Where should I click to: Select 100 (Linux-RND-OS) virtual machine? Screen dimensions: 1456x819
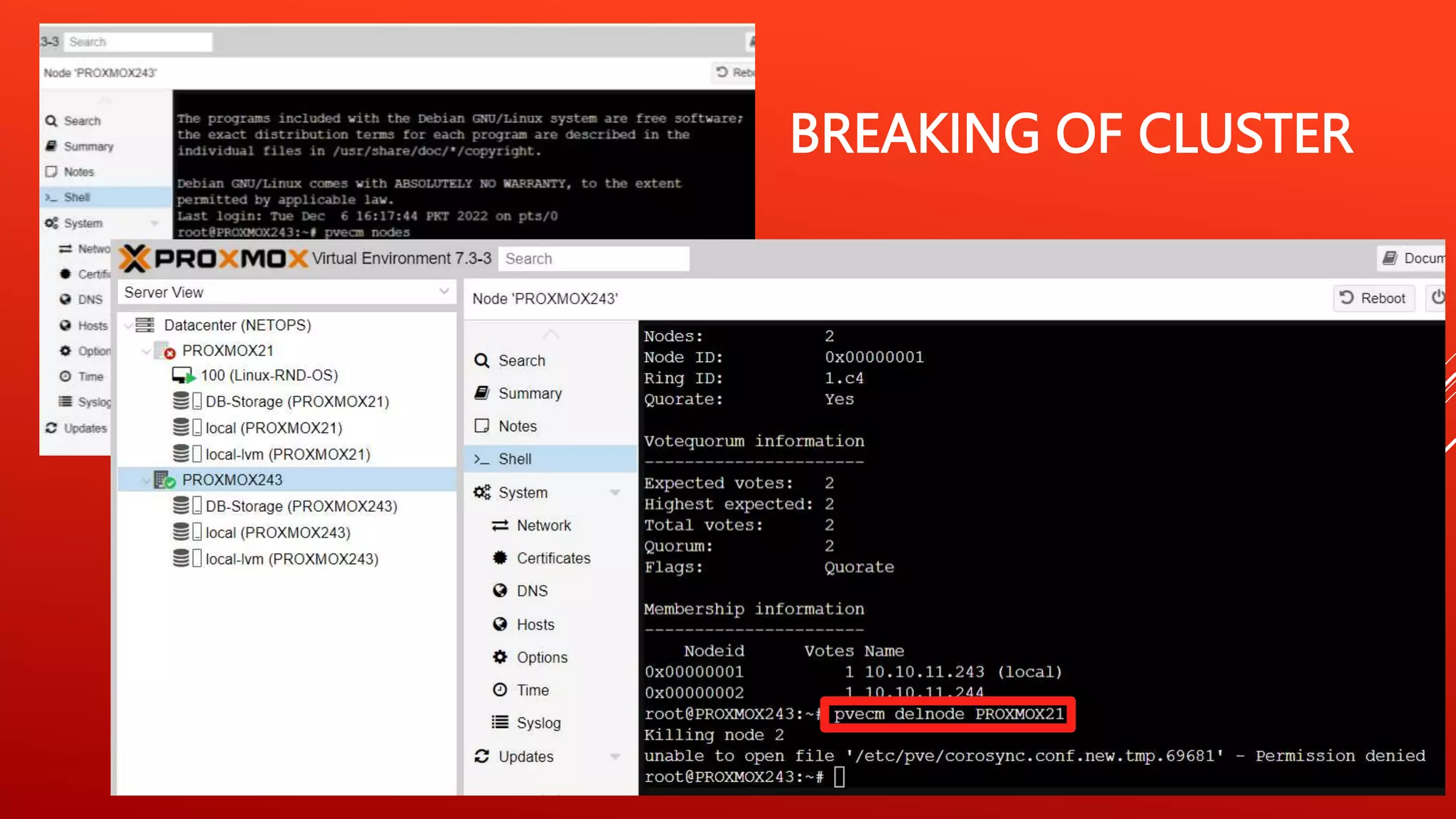pyautogui.click(x=287, y=375)
